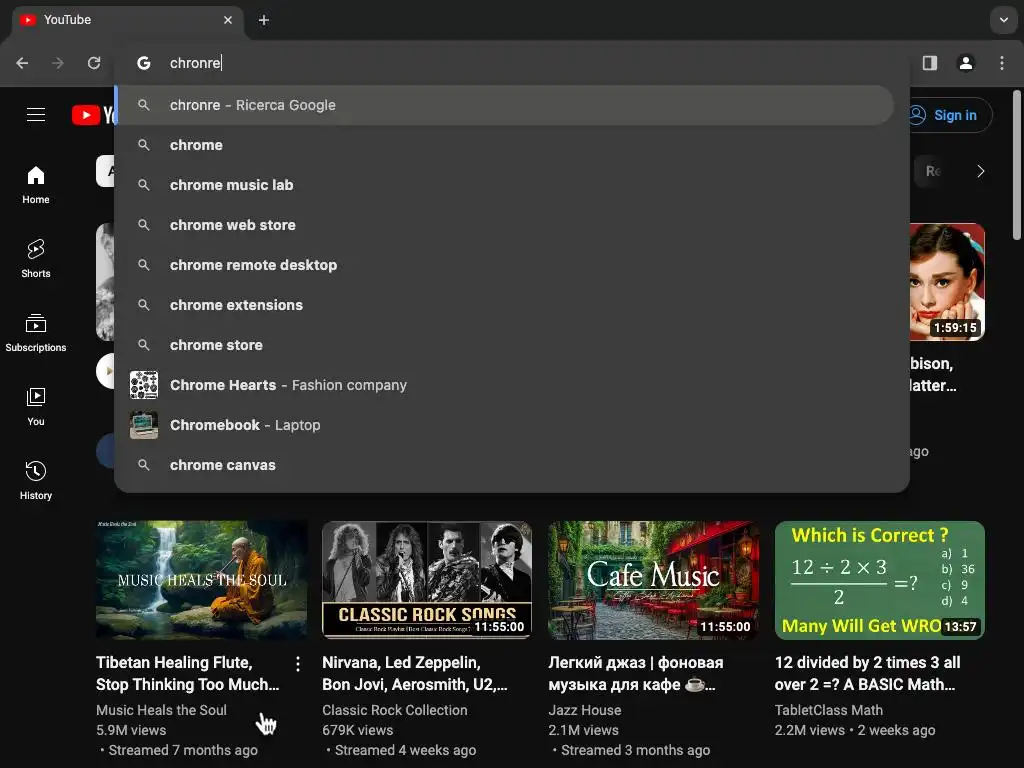Image resolution: width=1024 pixels, height=768 pixels.
Task: Pick 'chrome web store' suggestion
Action: pos(504,225)
